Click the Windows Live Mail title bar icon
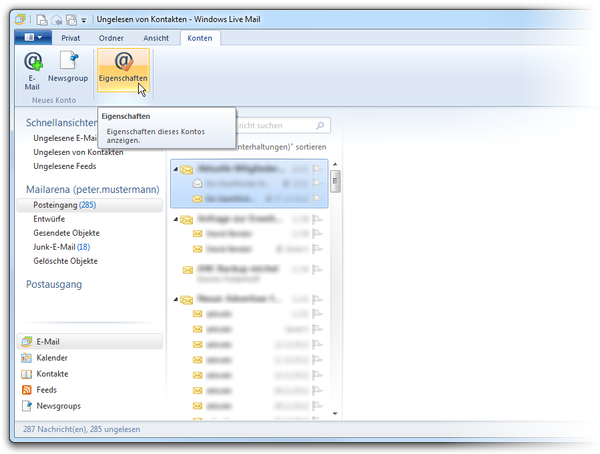This screenshot has width=600, height=454. 20,19
